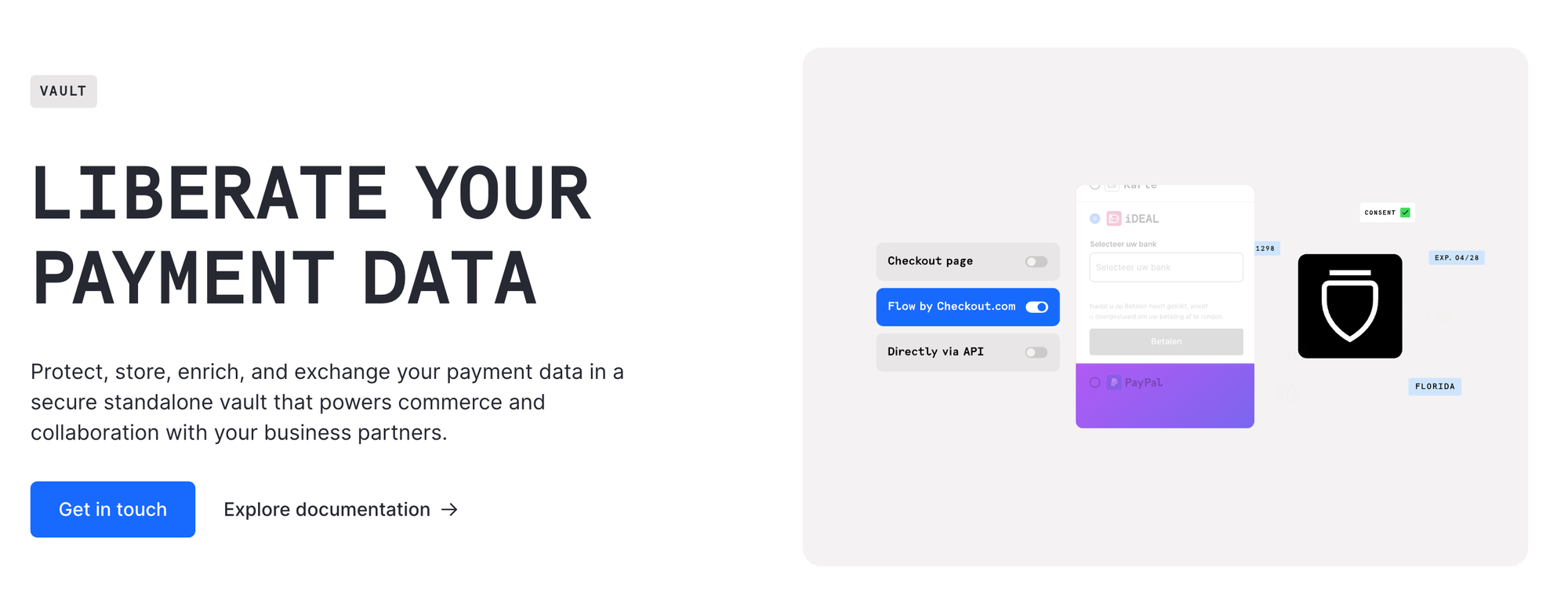Click the green checkmark next to CONSENT
Screen dimensions: 1568x615
tap(1404, 213)
